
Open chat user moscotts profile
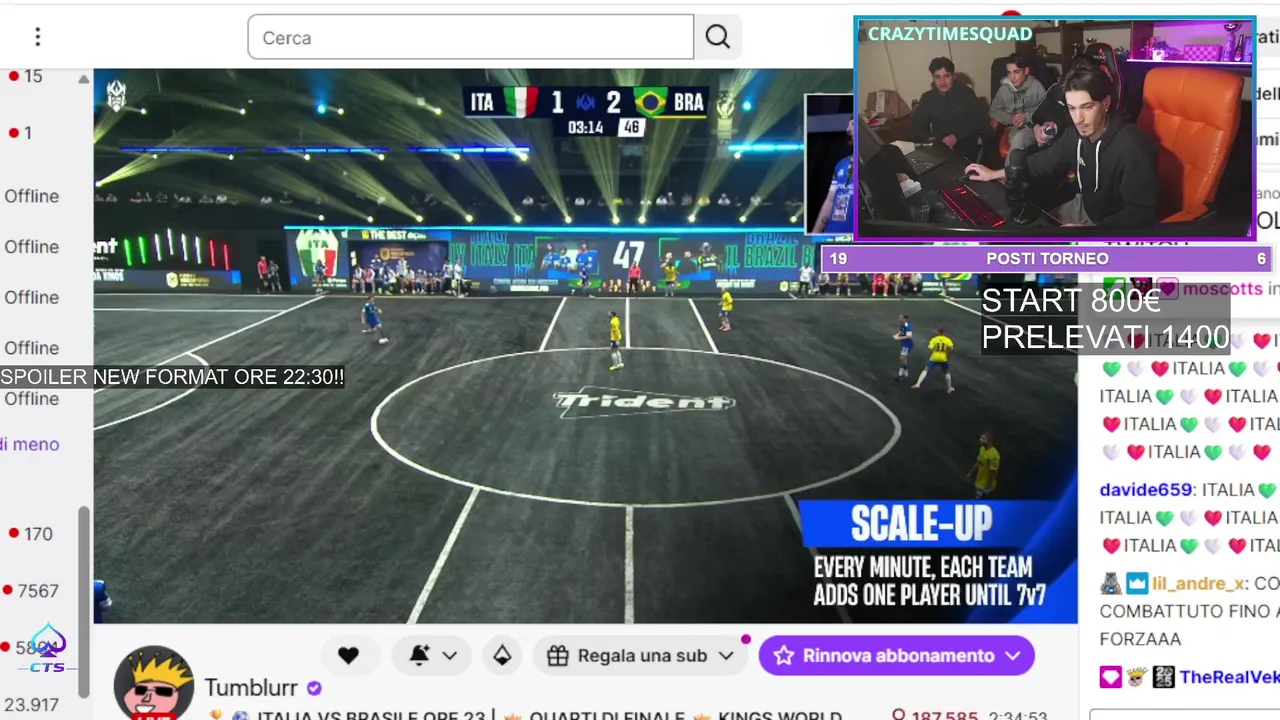(1222, 289)
